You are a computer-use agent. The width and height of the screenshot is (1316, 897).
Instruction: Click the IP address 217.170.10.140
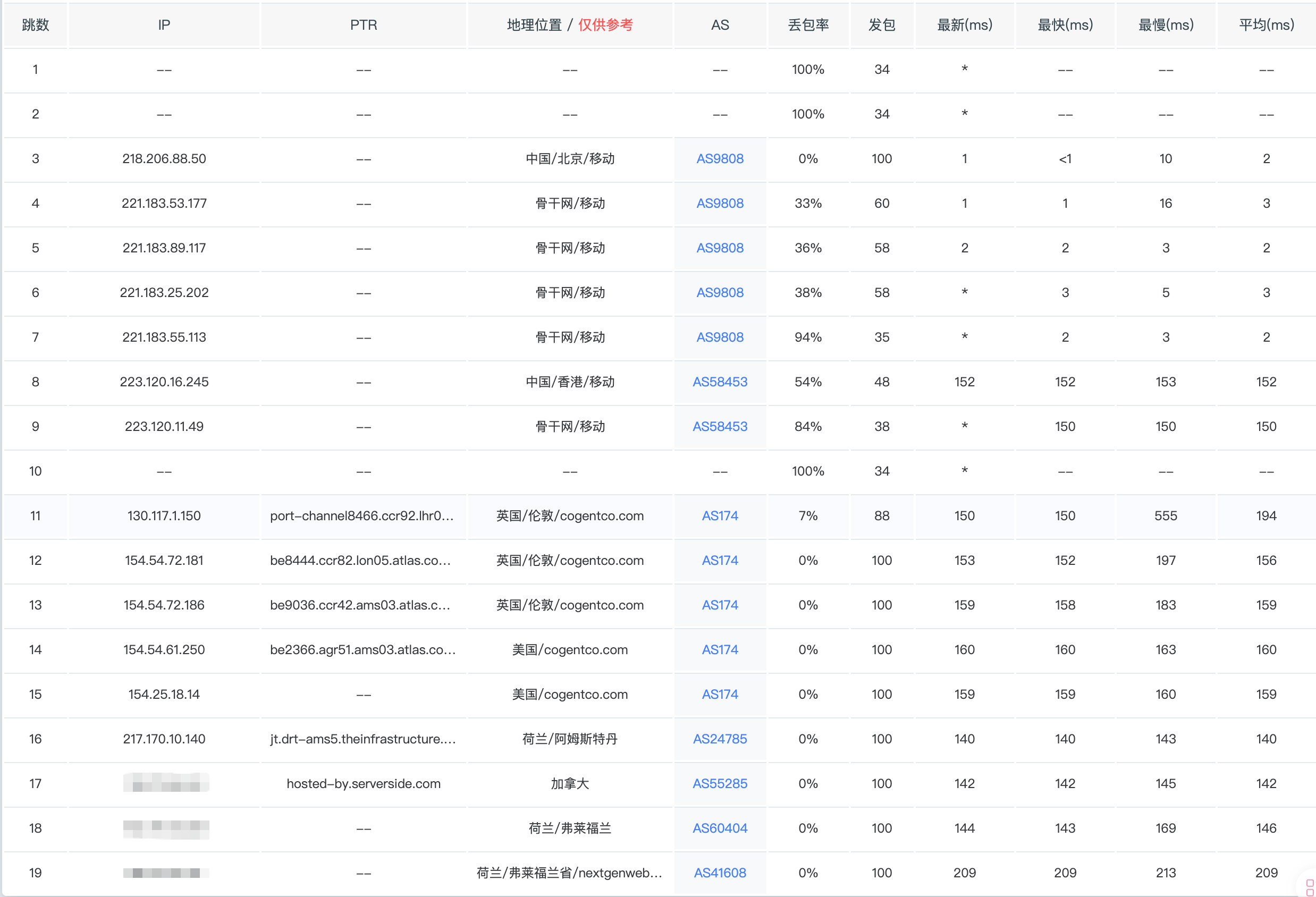(x=164, y=739)
